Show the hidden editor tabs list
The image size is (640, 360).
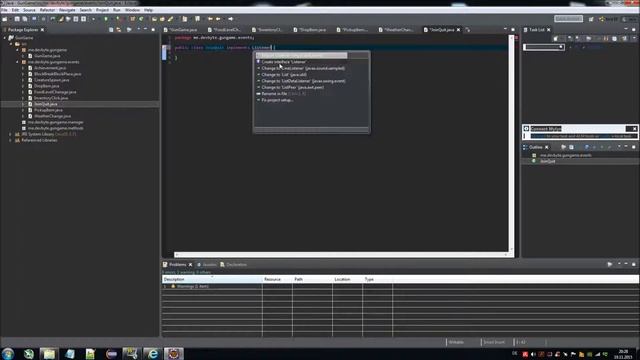[468, 30]
